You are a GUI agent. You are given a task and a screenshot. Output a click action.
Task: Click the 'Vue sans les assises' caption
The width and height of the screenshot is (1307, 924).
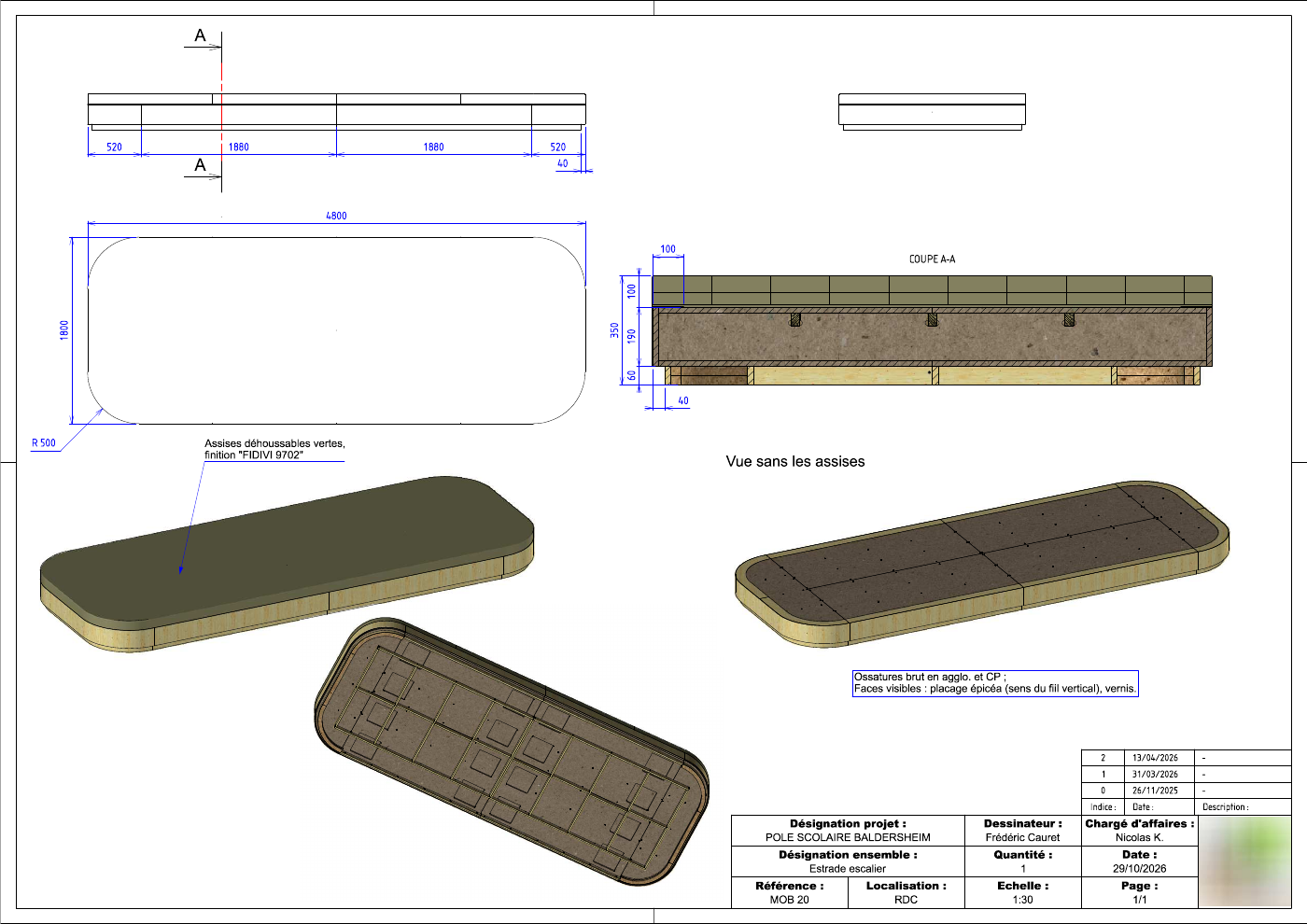[x=795, y=461]
